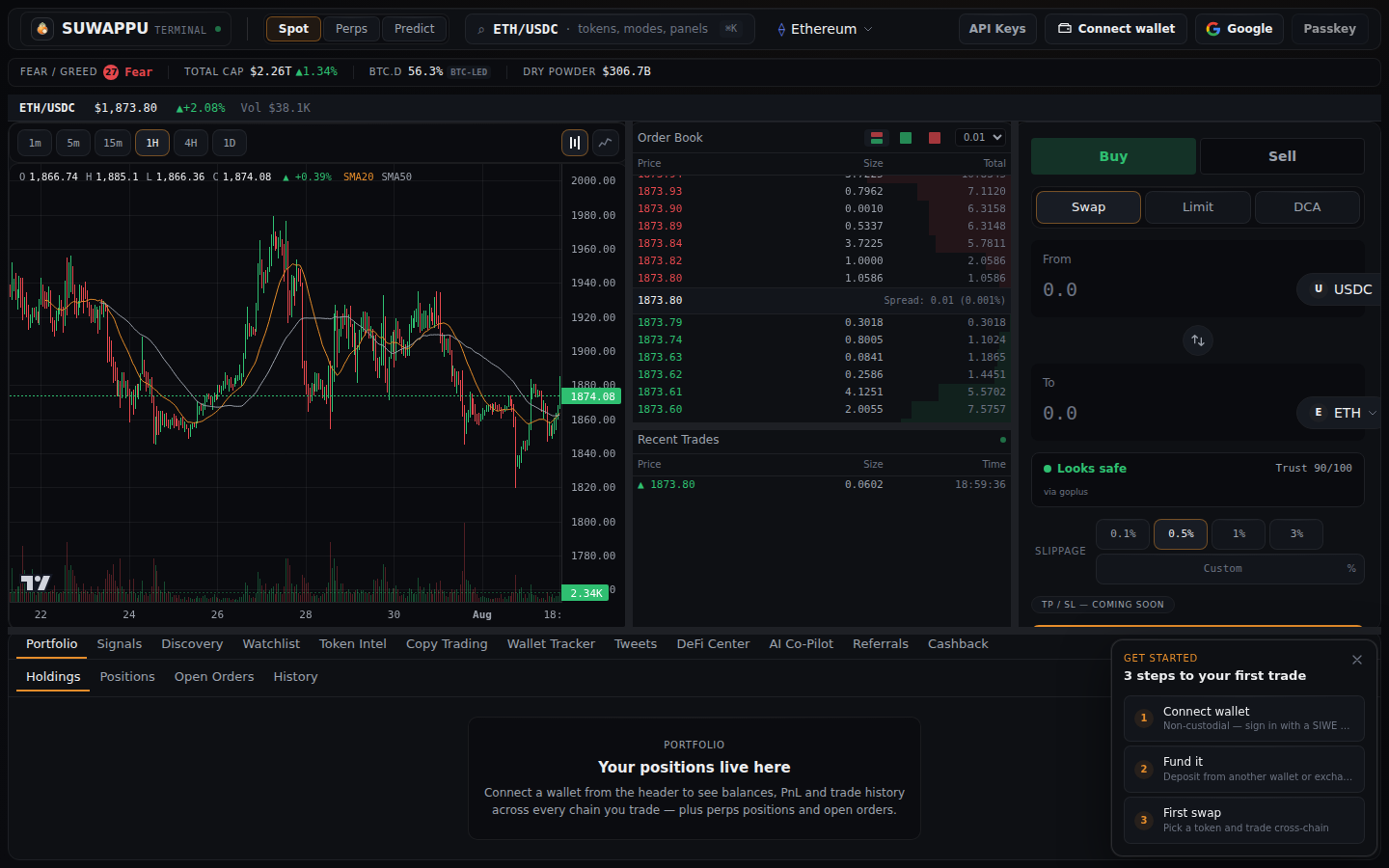Open the Copy Trading tab
1389x868 pixels.
(447, 644)
